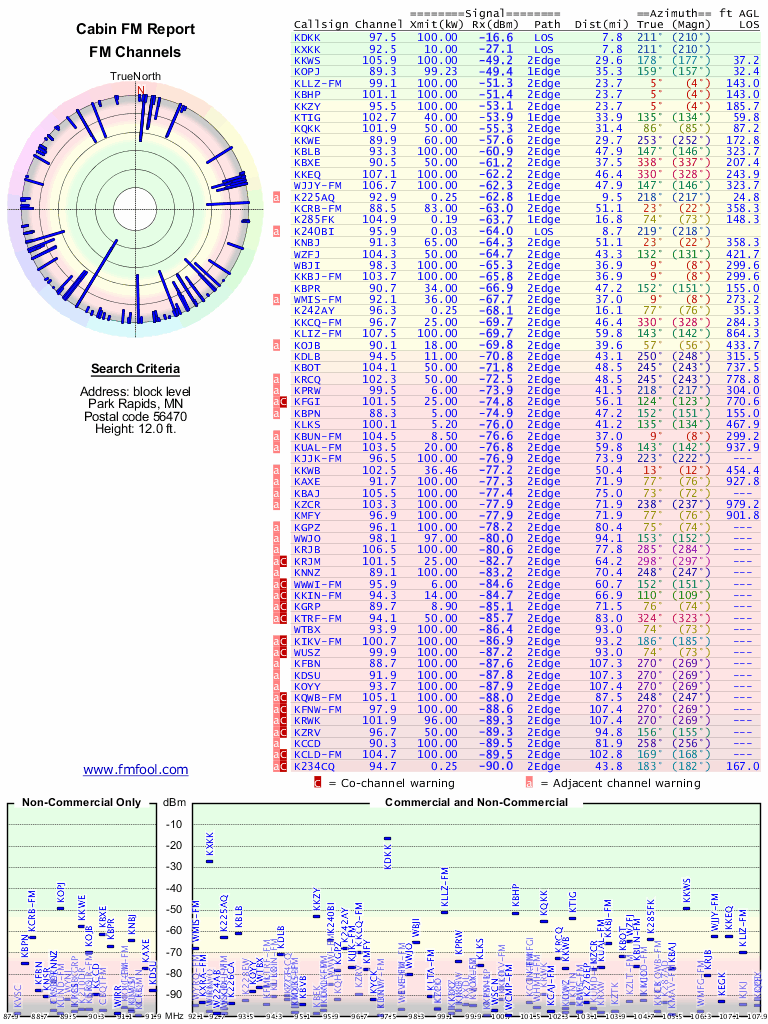Click adjacent channel warning icon beside K225AQ
The width and height of the screenshot is (768, 1024).
click(x=276, y=197)
